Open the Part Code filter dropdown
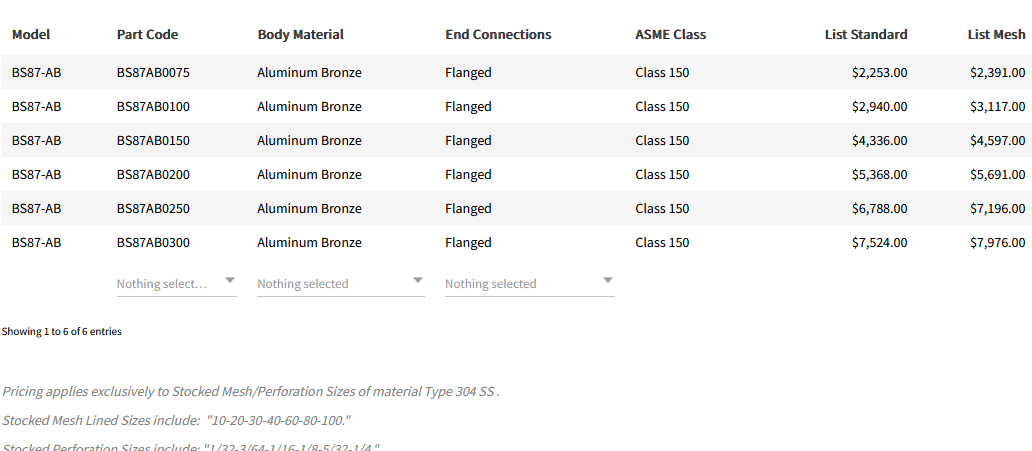Viewport: 1032px width, 451px height. click(165, 283)
